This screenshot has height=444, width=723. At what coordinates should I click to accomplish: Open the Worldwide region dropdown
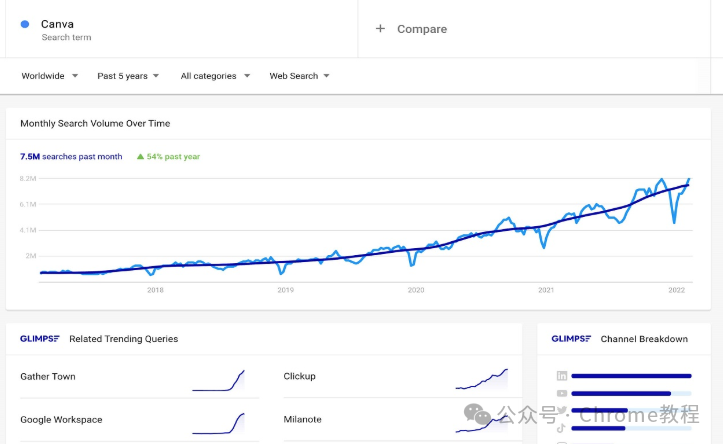tap(49, 76)
